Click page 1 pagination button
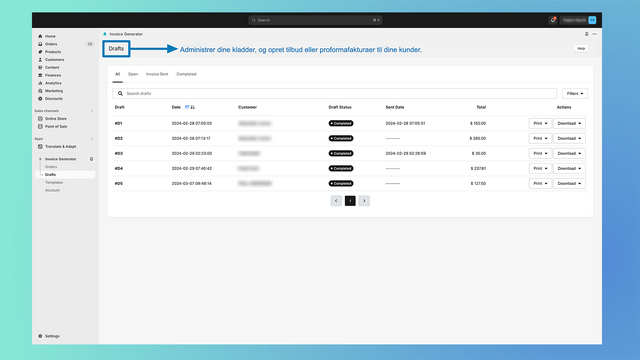Viewport: 640px width, 360px height. click(x=350, y=201)
